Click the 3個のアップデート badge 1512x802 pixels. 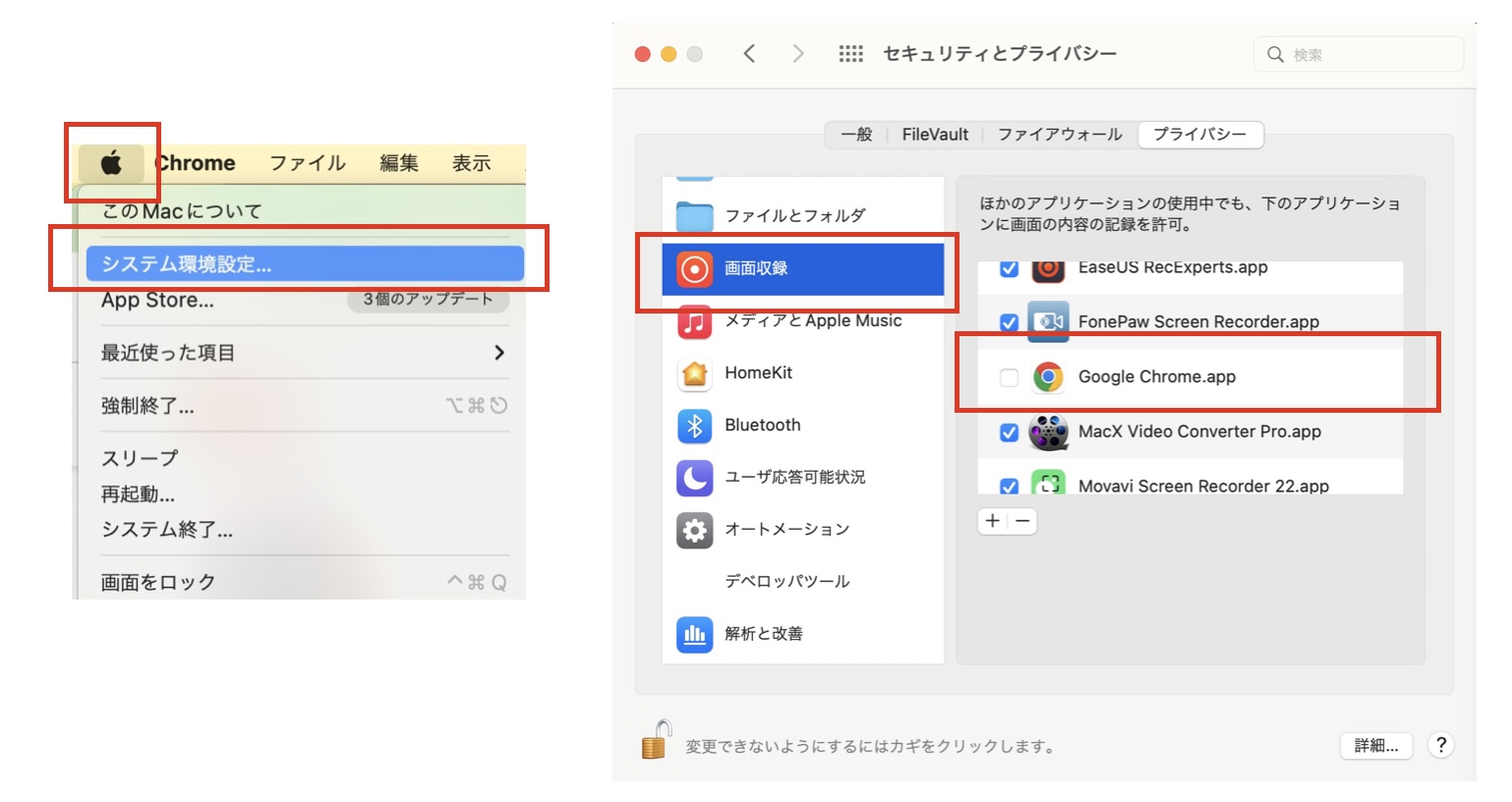(428, 300)
